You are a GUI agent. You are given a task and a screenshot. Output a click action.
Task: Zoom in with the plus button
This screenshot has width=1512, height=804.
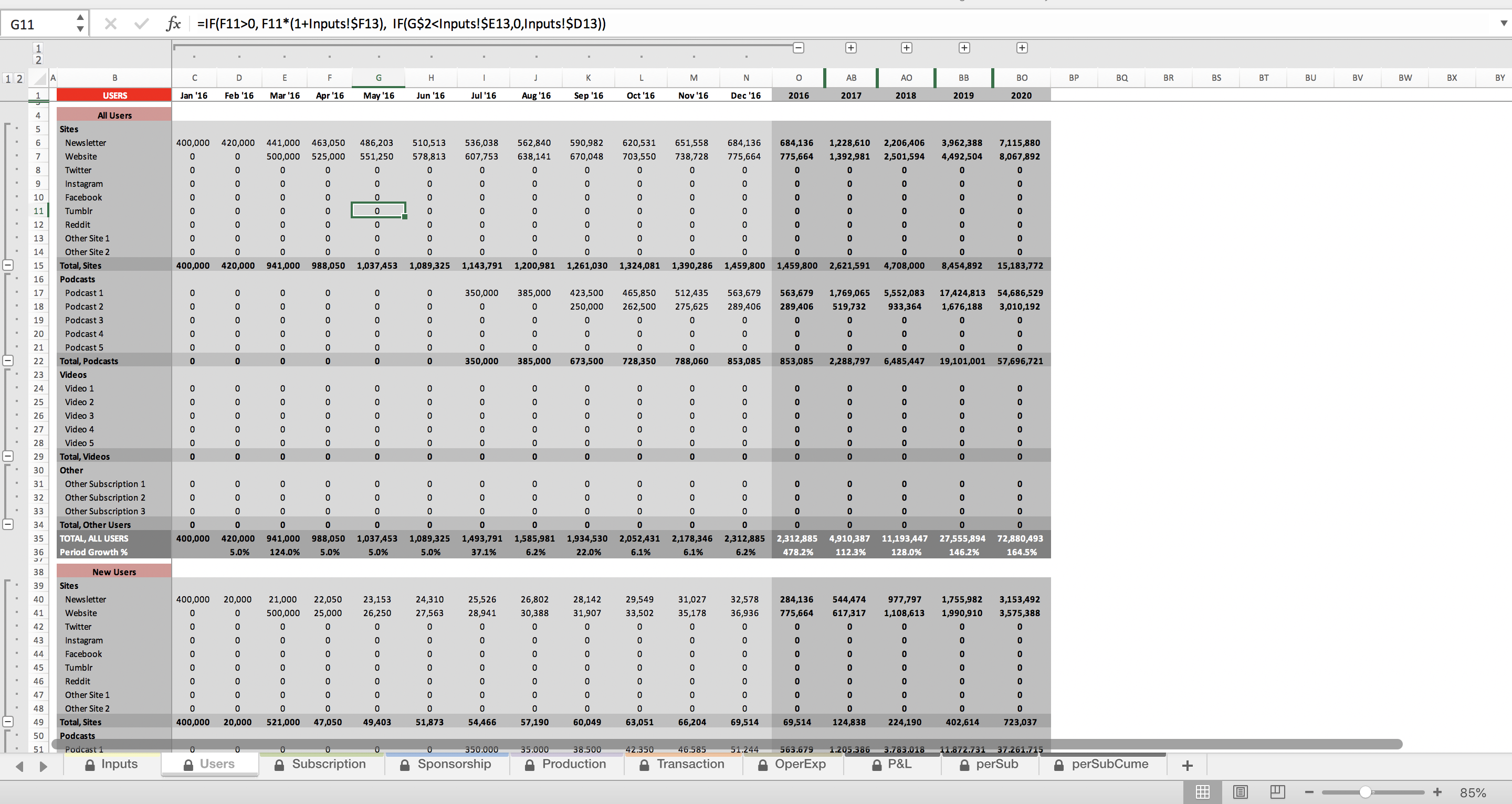[x=1437, y=792]
